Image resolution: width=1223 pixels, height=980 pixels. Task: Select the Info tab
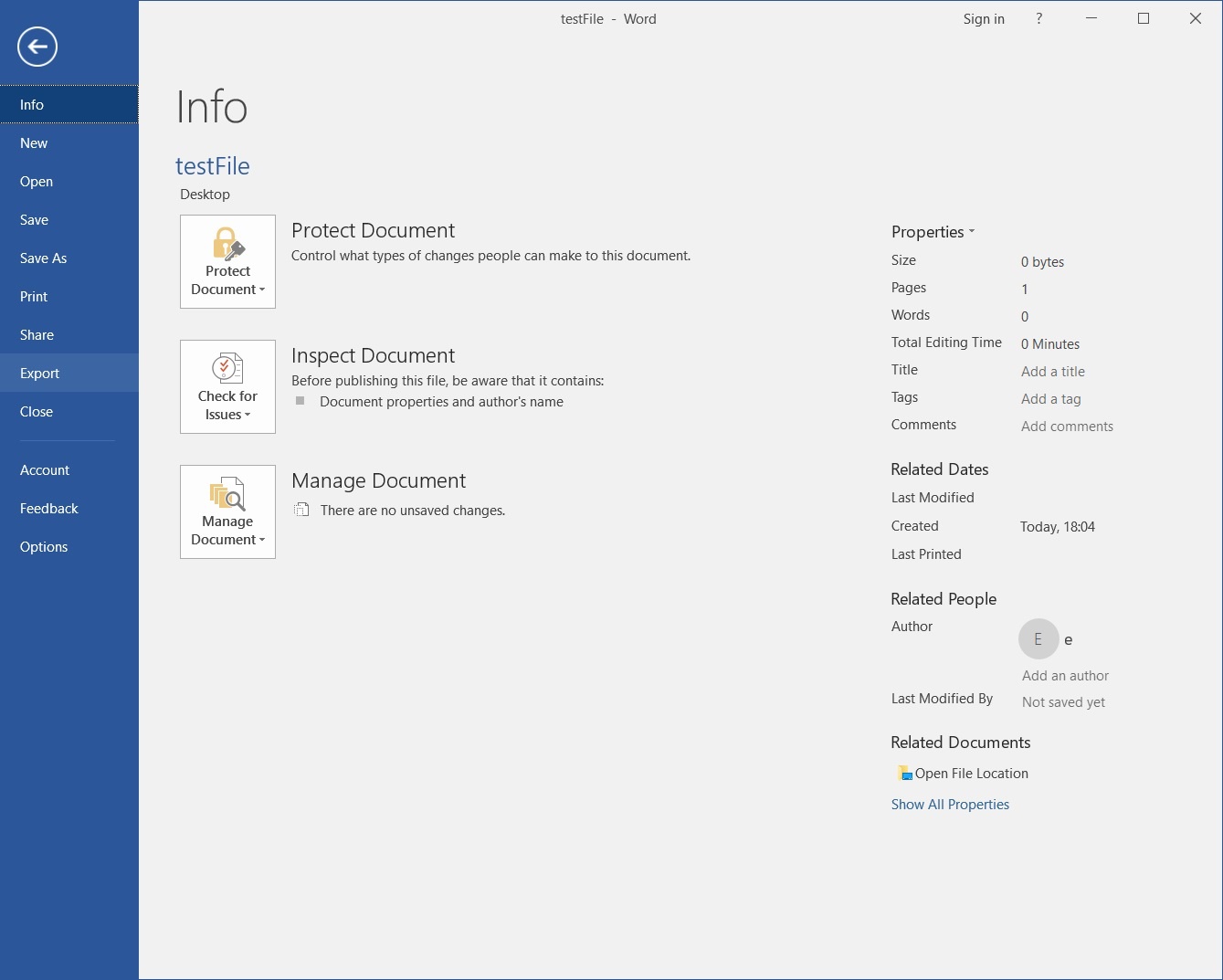click(69, 104)
